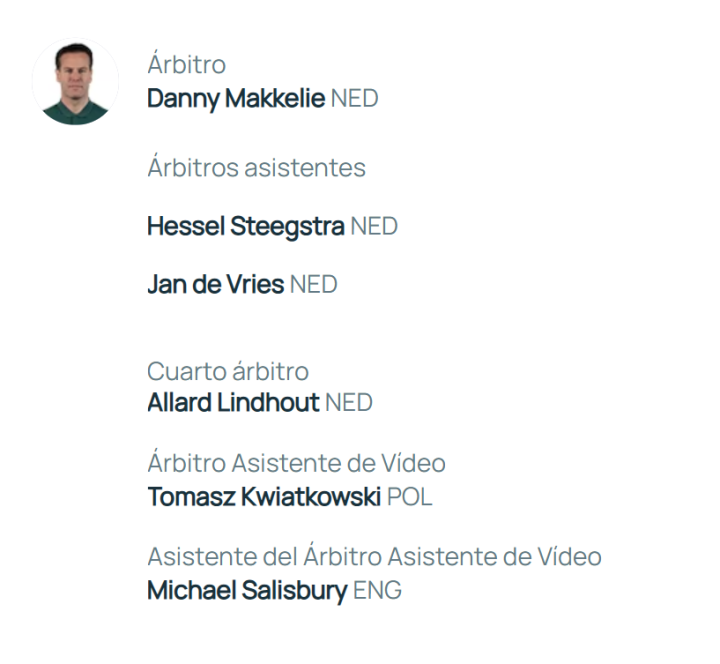Click the 'Árbitros asistentes' heading
Image resolution: width=720 pixels, height=664 pixels.
(x=256, y=167)
